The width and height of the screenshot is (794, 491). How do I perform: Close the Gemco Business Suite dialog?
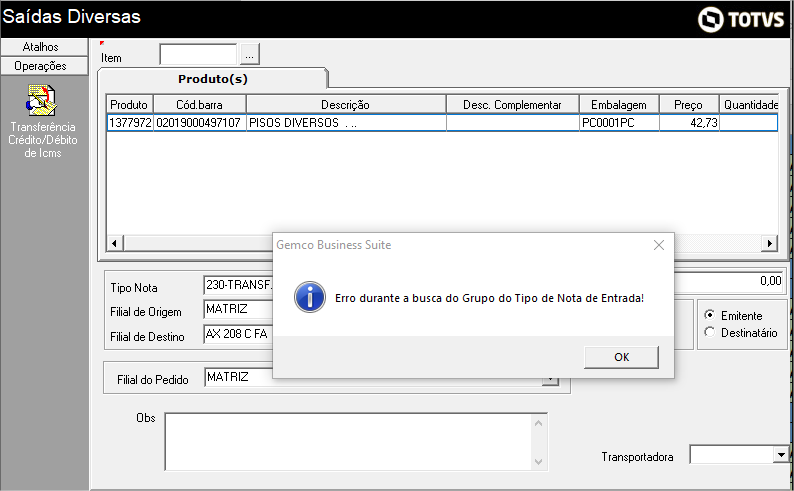point(658,245)
